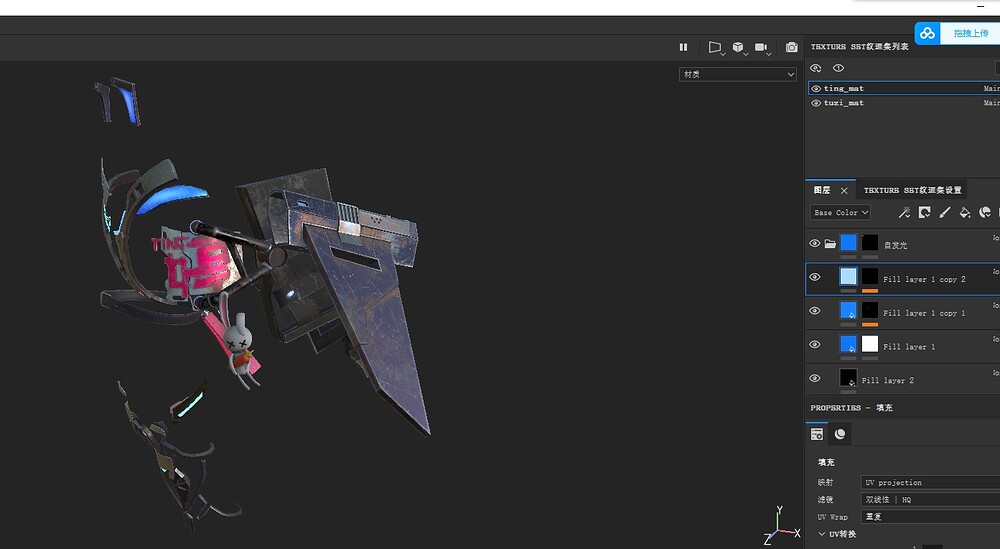Open the 3D cube display settings icon

click(x=738, y=47)
